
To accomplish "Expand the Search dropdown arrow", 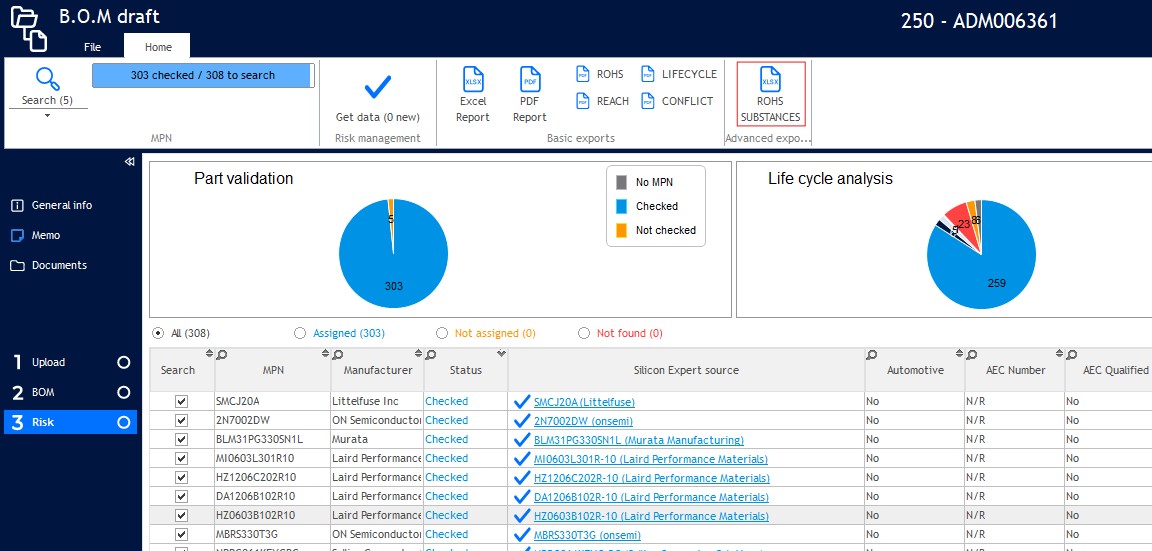I will [47, 116].
